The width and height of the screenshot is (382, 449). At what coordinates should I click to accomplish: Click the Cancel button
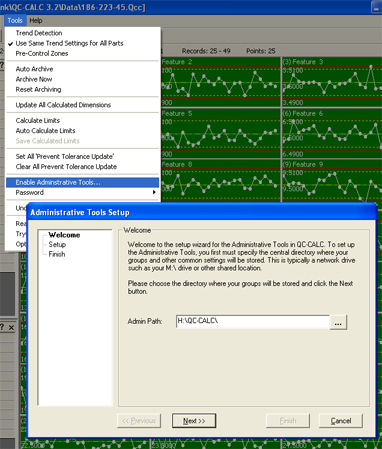341,421
